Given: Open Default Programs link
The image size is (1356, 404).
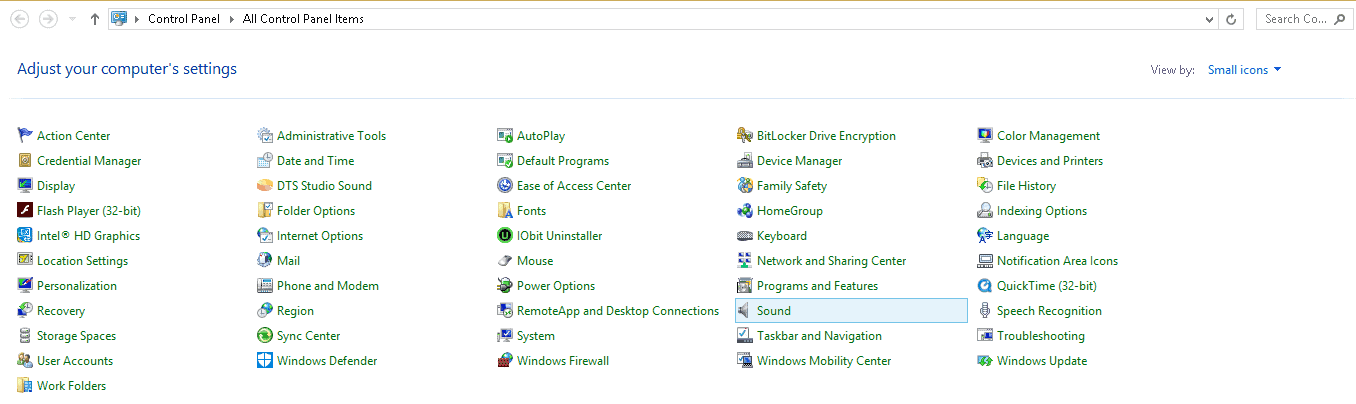Looking at the screenshot, I should pyautogui.click(x=563, y=161).
